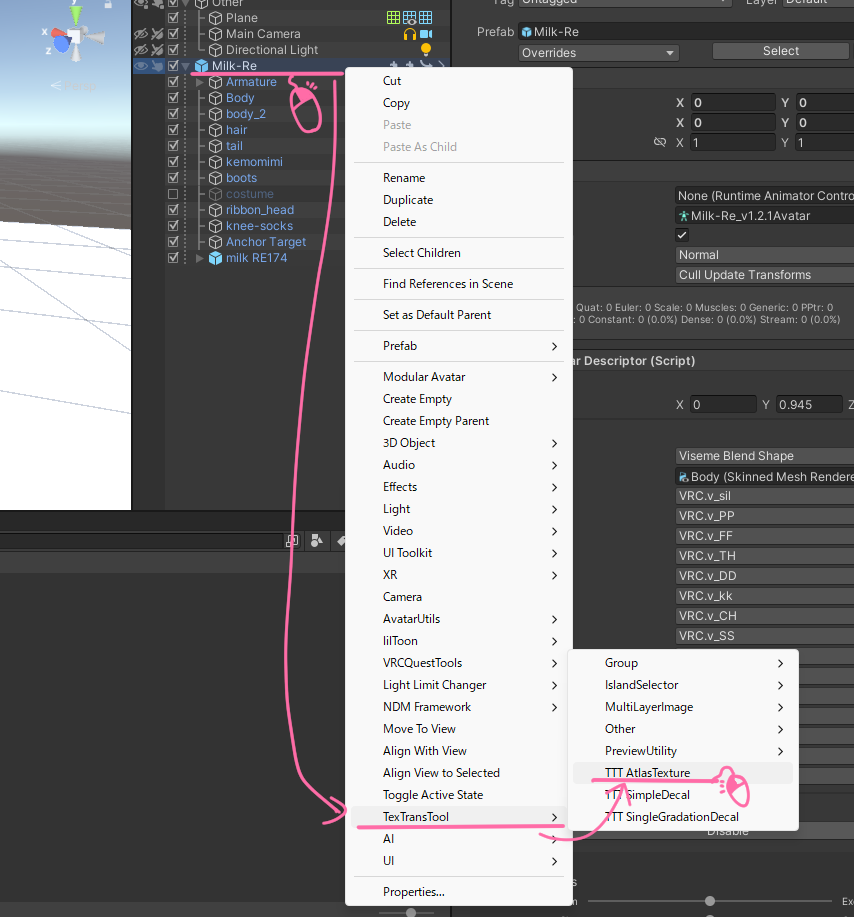Viewport: 854px width, 917px height.
Task: Click the Y position field showing 0.945
Action: tap(809, 405)
